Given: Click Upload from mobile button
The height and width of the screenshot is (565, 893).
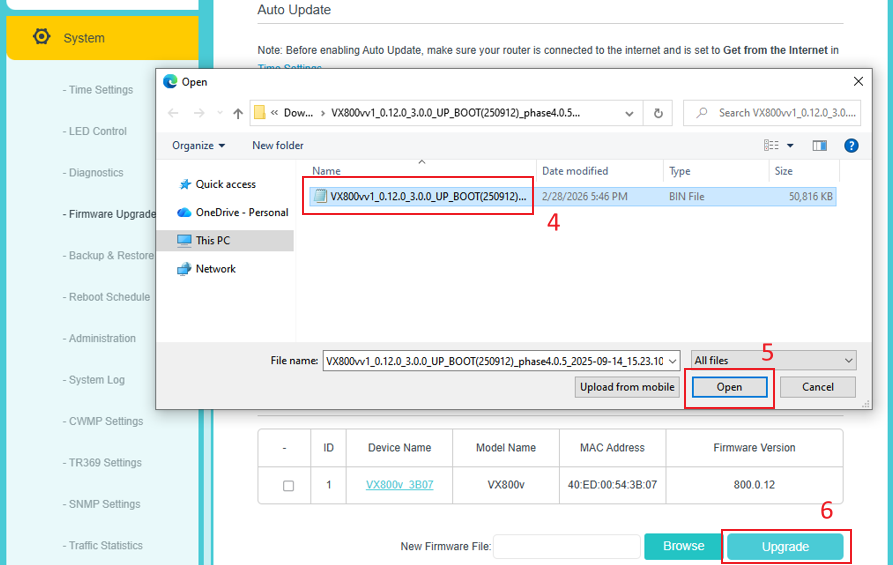Looking at the screenshot, I should click(627, 387).
